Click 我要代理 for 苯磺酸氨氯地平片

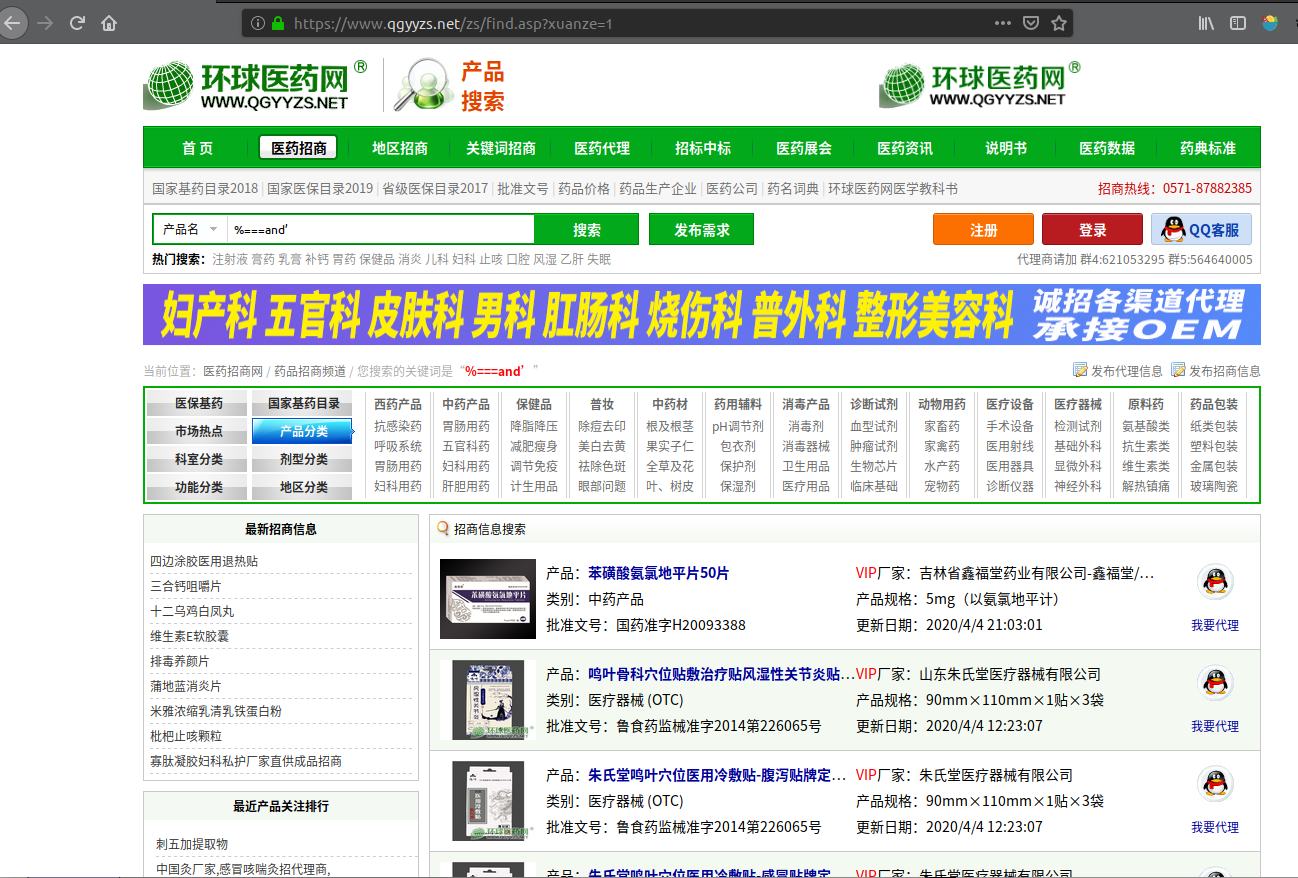1215,625
